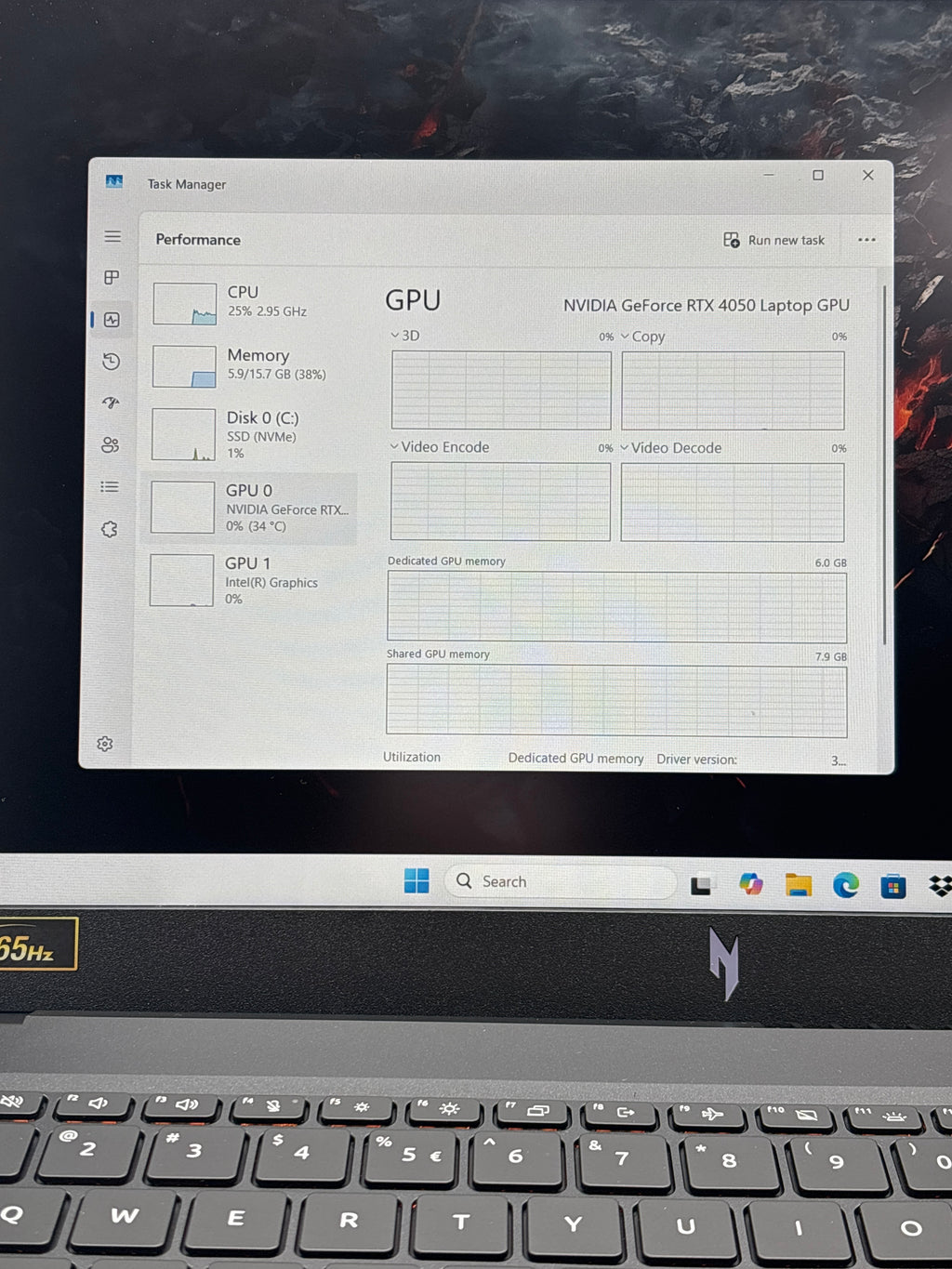Screen dimensions: 952x1269
Task: Open Task View from the taskbar
Action: point(701,885)
